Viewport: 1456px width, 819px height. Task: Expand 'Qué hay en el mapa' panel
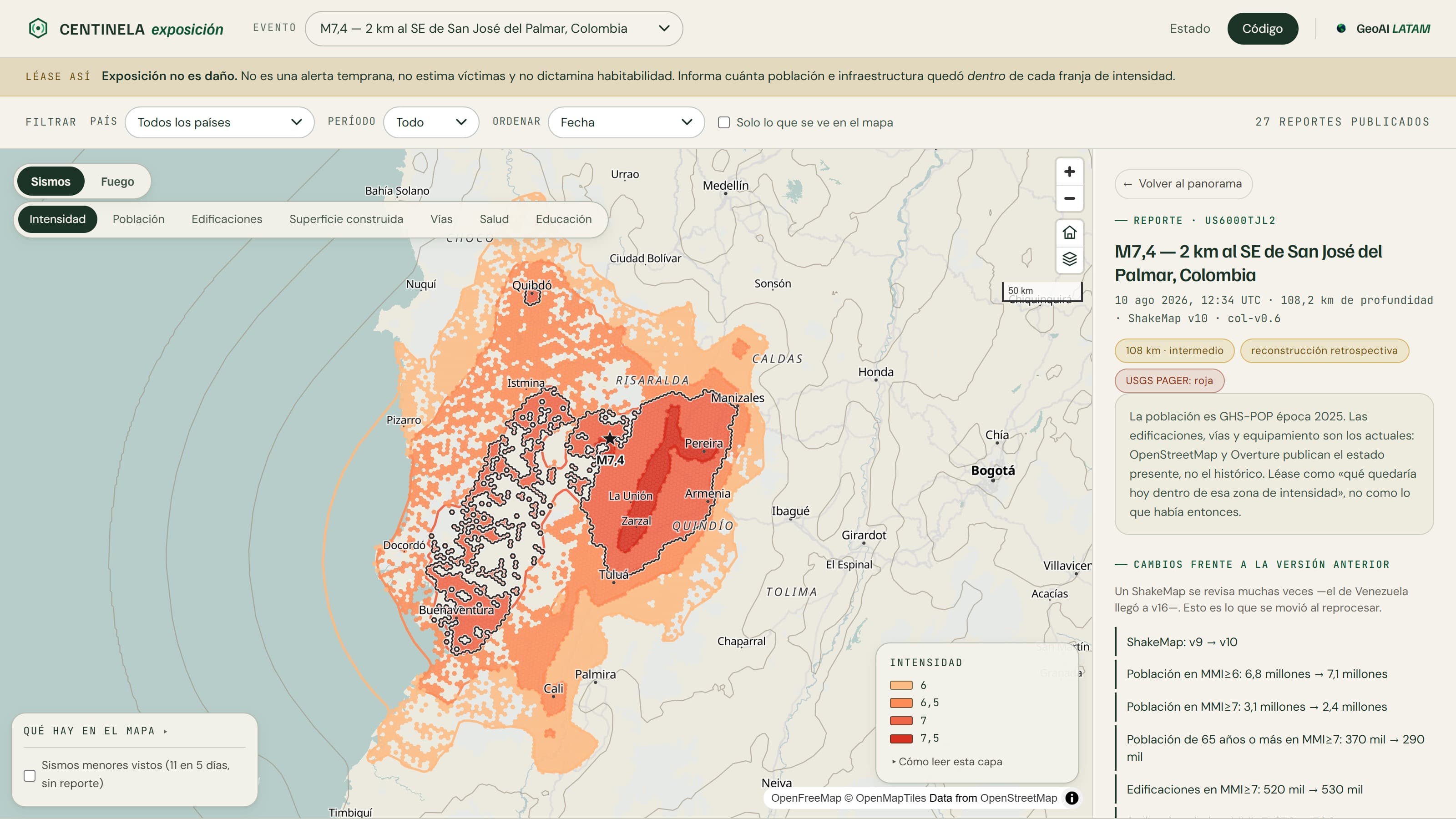click(x=96, y=731)
